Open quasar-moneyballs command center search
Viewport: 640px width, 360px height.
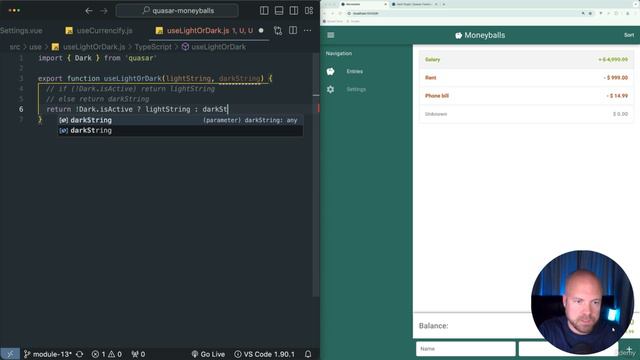(x=177, y=11)
